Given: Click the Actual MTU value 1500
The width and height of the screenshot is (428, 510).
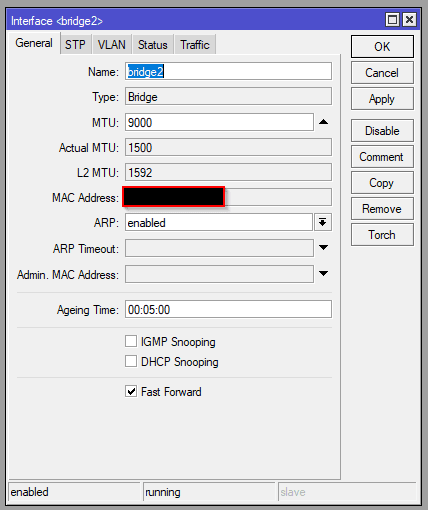Looking at the screenshot, I should point(228,147).
